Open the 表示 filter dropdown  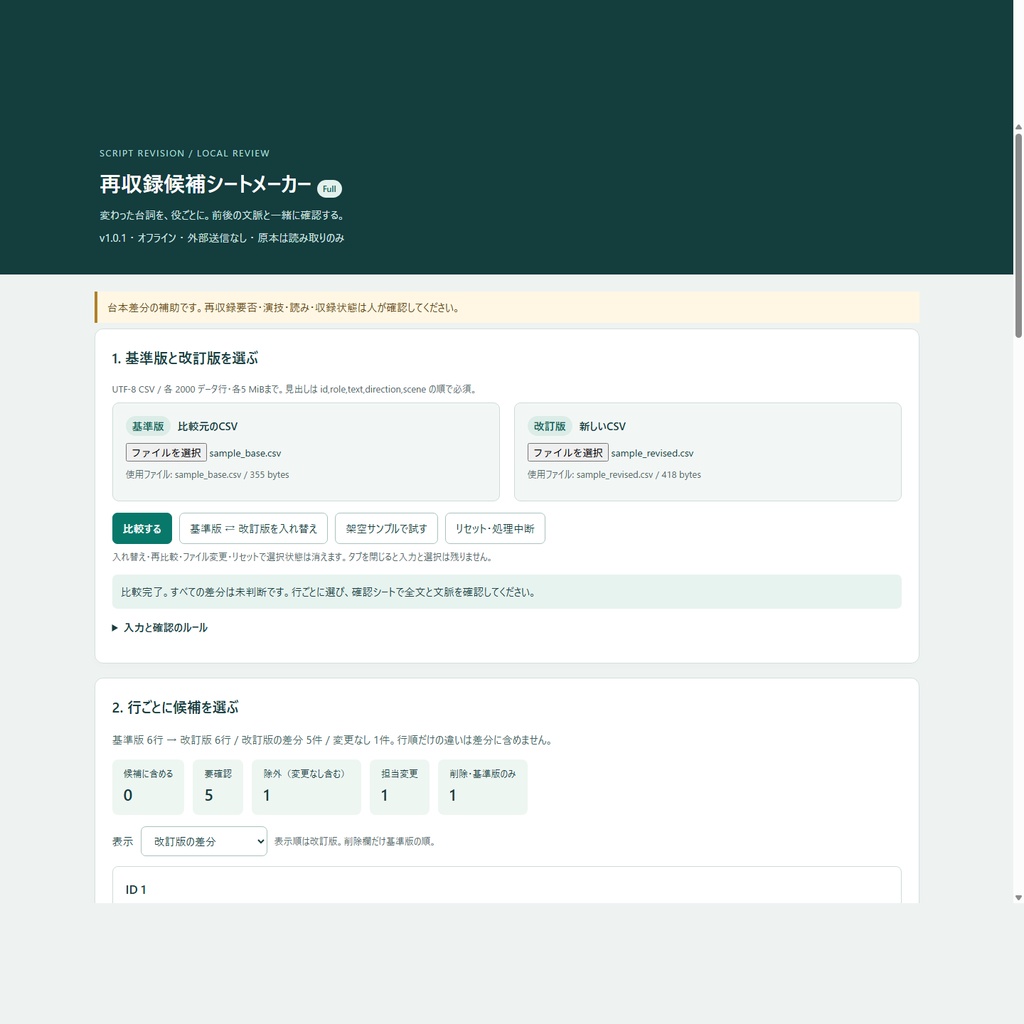(204, 841)
